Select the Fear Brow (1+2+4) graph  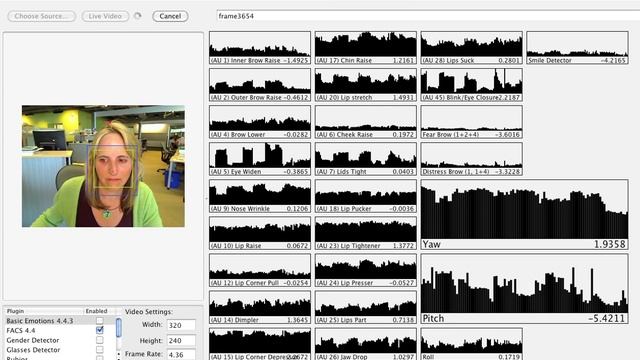tap(471, 122)
